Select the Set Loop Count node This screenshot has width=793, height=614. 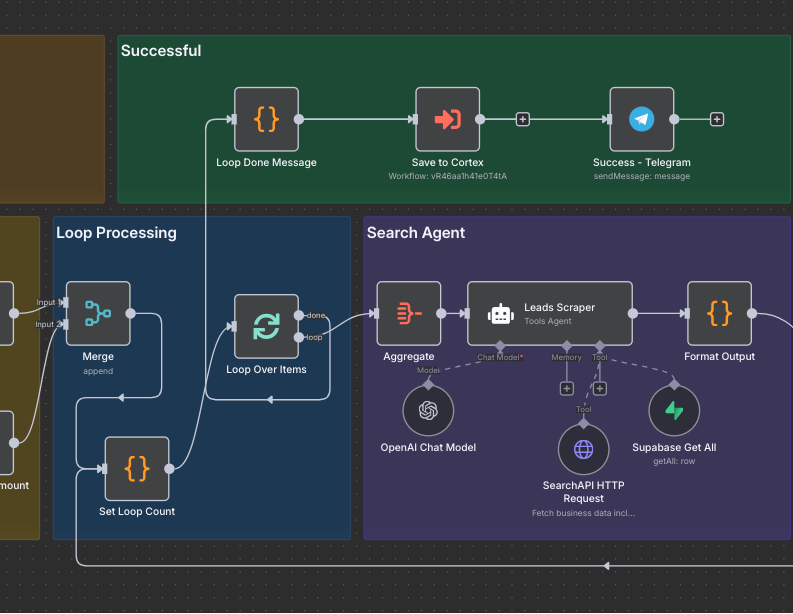[137, 468]
